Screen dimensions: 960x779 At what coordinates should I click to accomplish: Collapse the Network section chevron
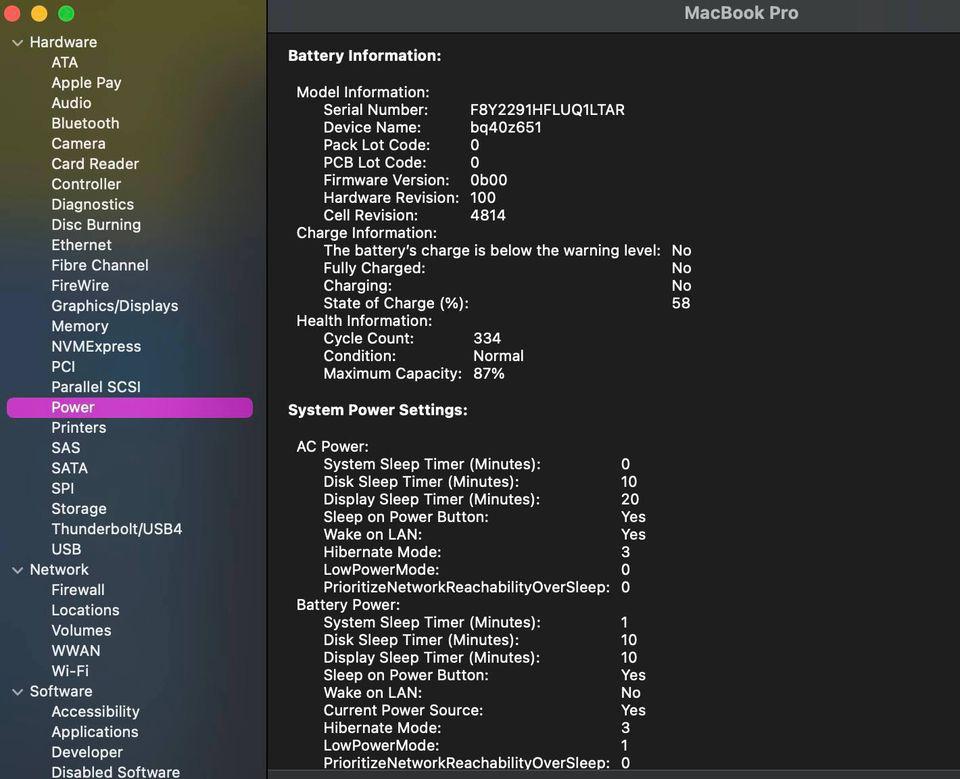[17, 570]
